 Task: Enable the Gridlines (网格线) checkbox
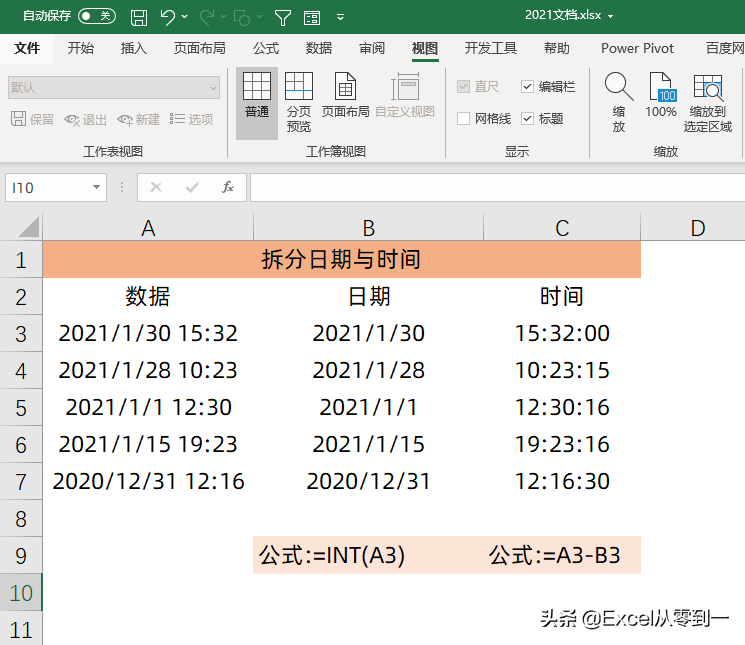point(463,118)
